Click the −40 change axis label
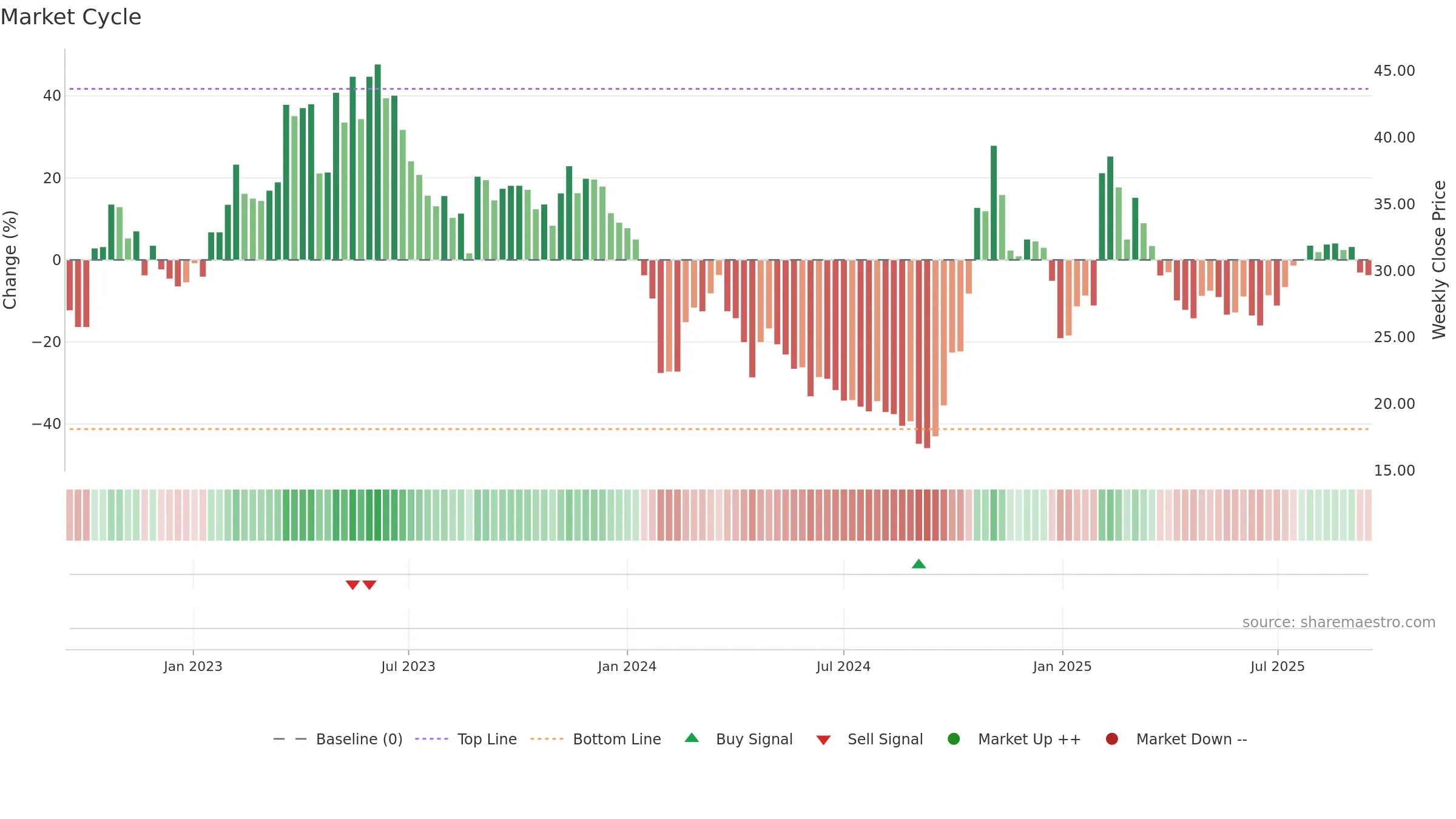1456x819 pixels. 47,424
